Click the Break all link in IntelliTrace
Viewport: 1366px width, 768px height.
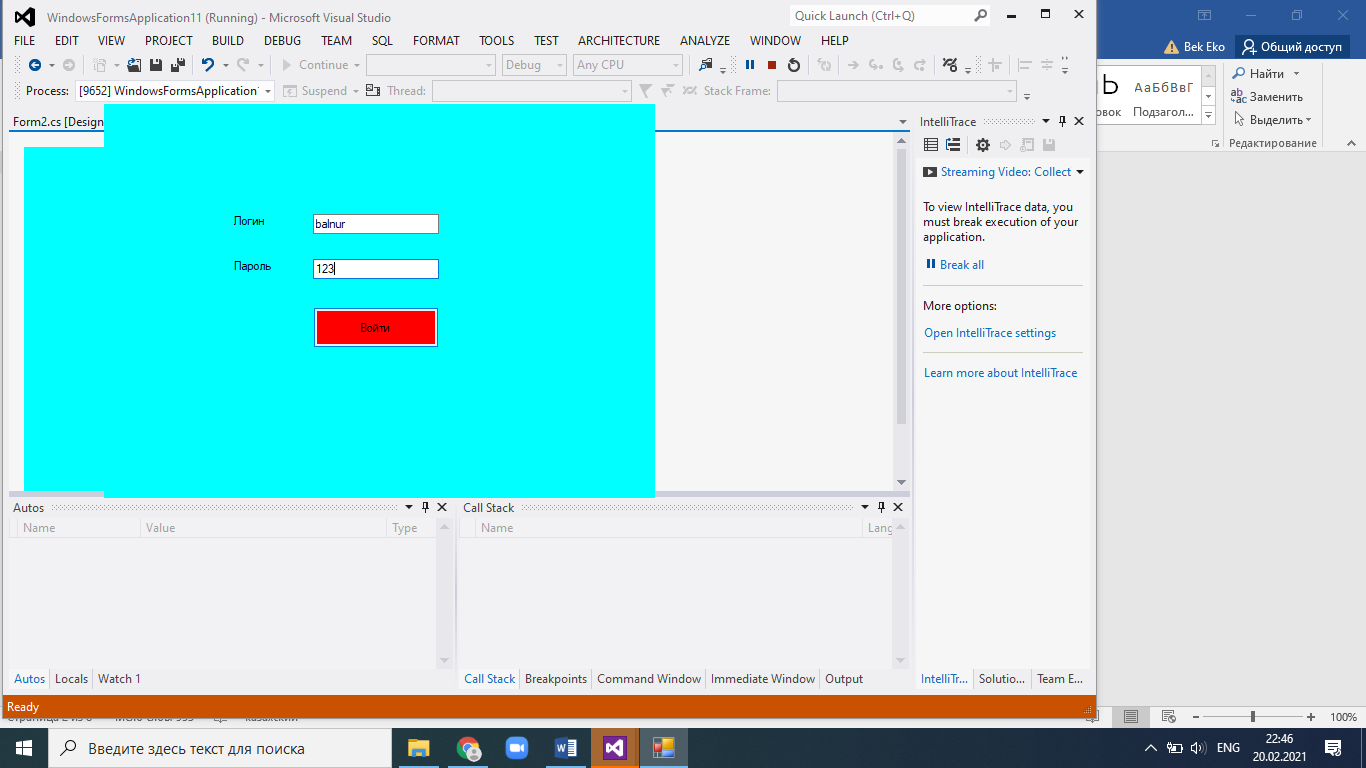[x=961, y=265]
